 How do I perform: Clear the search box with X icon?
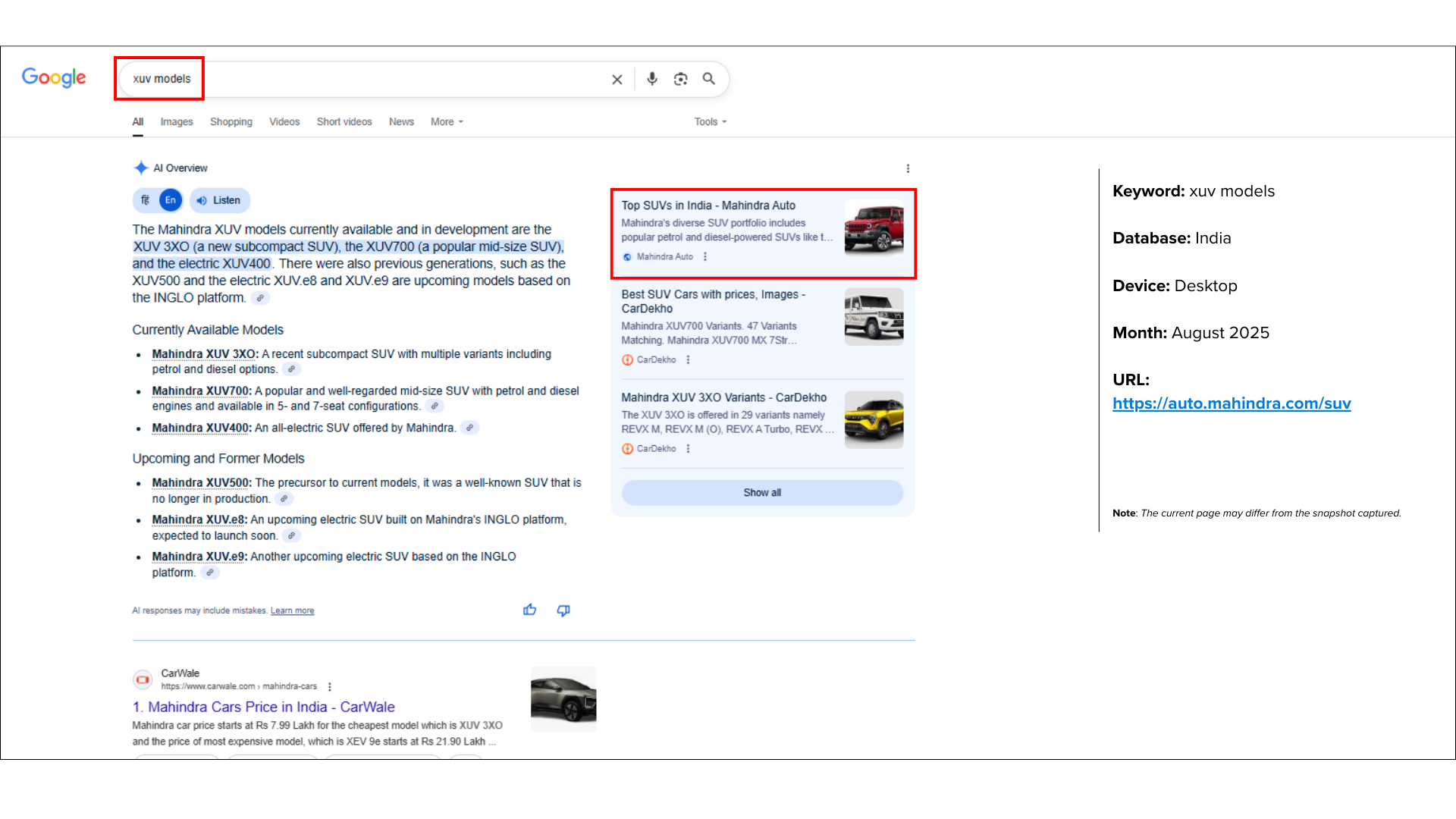(x=617, y=80)
